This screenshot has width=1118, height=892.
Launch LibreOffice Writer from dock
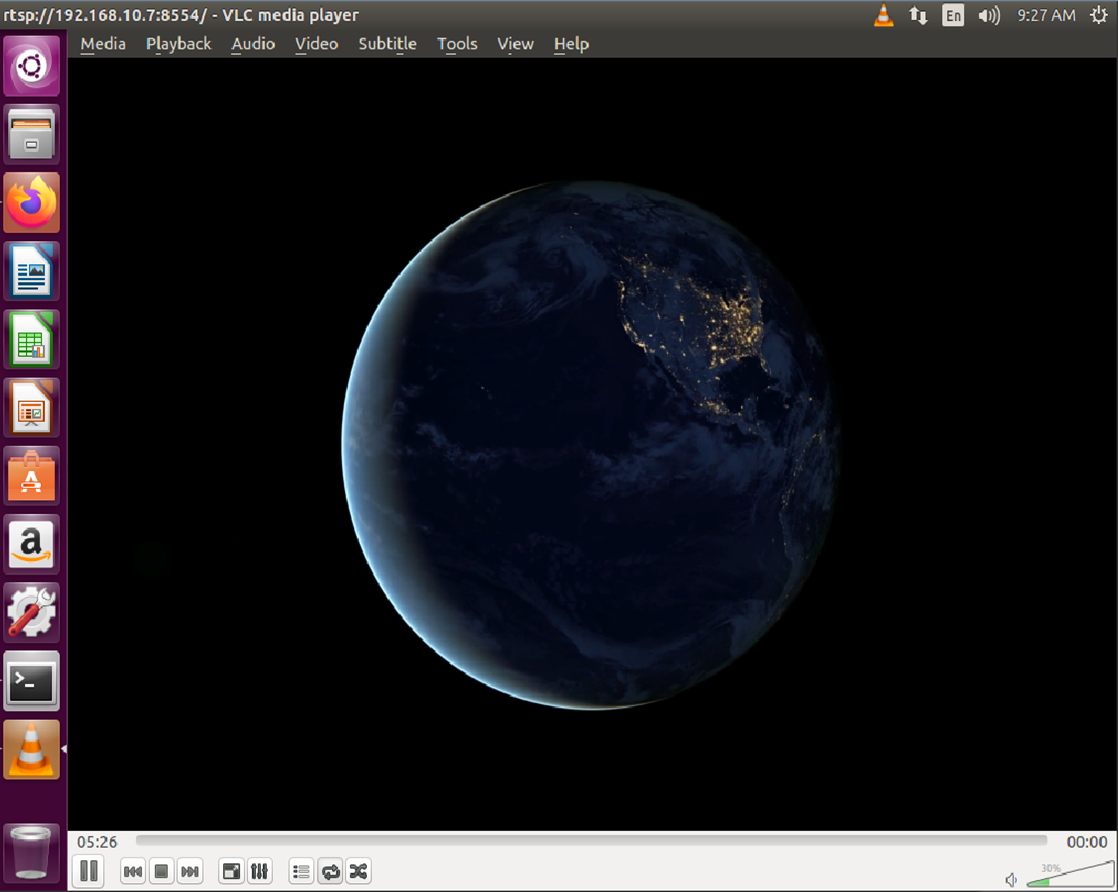coord(31,272)
